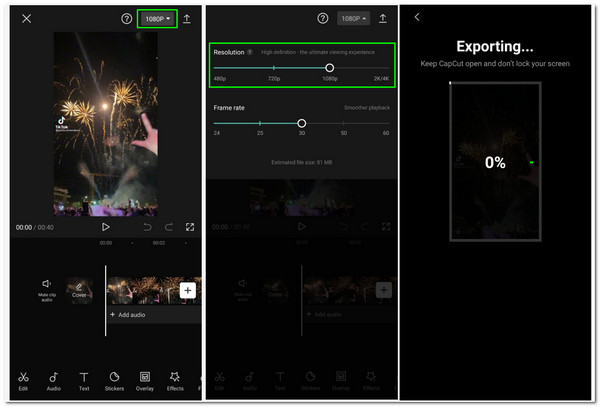
Task: Open the Overlay tool
Action: pyautogui.click(x=145, y=380)
